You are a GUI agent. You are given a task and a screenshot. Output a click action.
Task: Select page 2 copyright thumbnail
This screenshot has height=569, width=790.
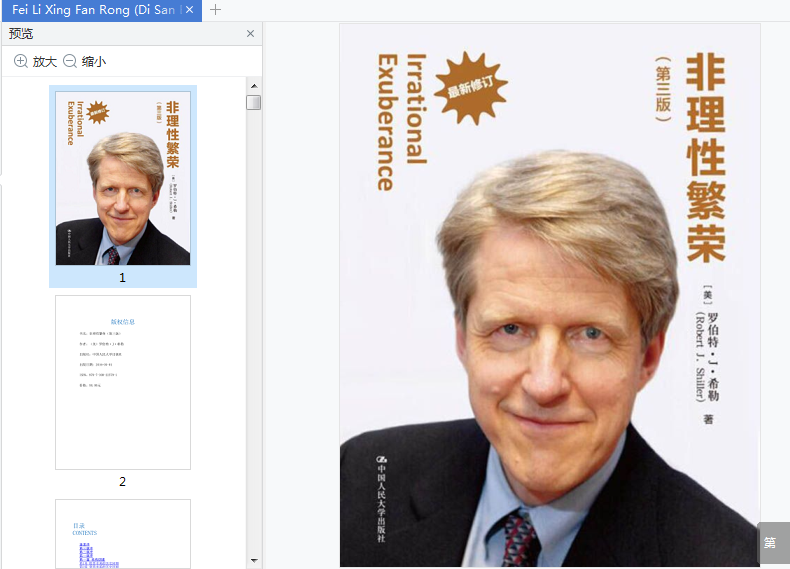(123, 383)
